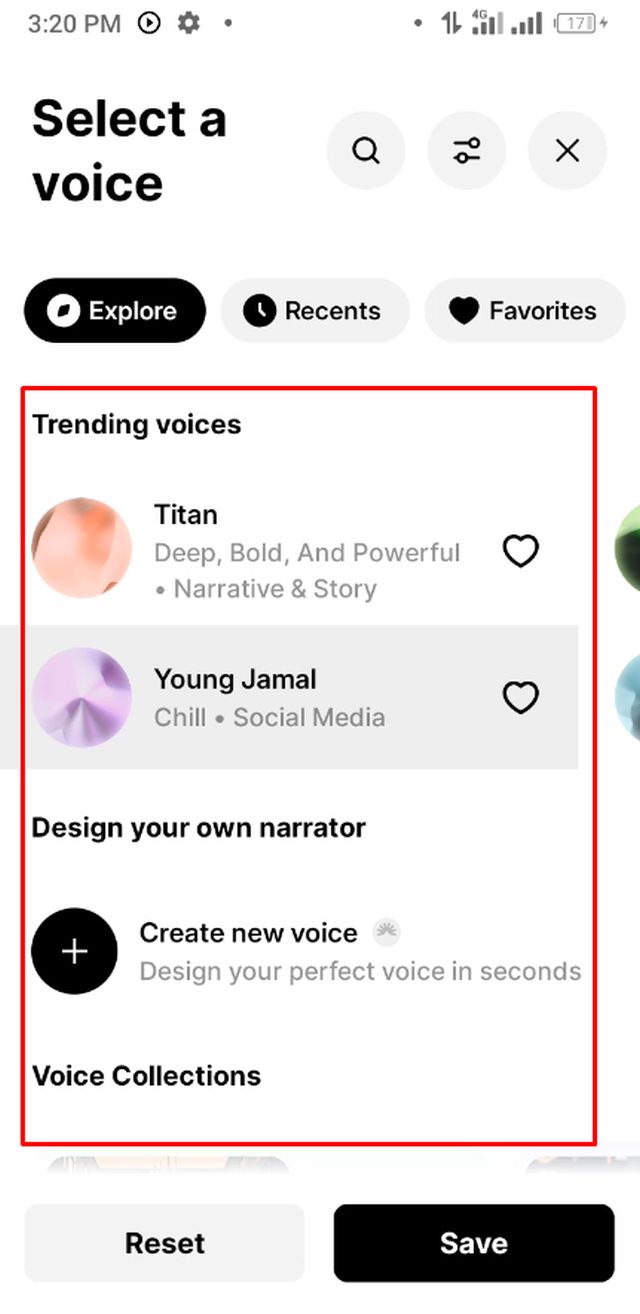This screenshot has height=1314, width=640.
Task: Open the voice search icon
Action: coord(366,151)
